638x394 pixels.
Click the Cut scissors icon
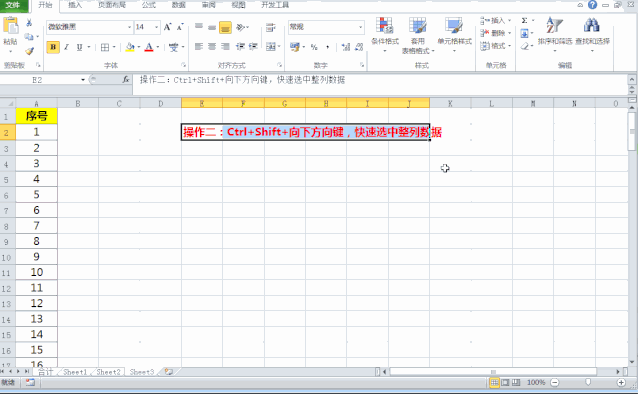29,23
